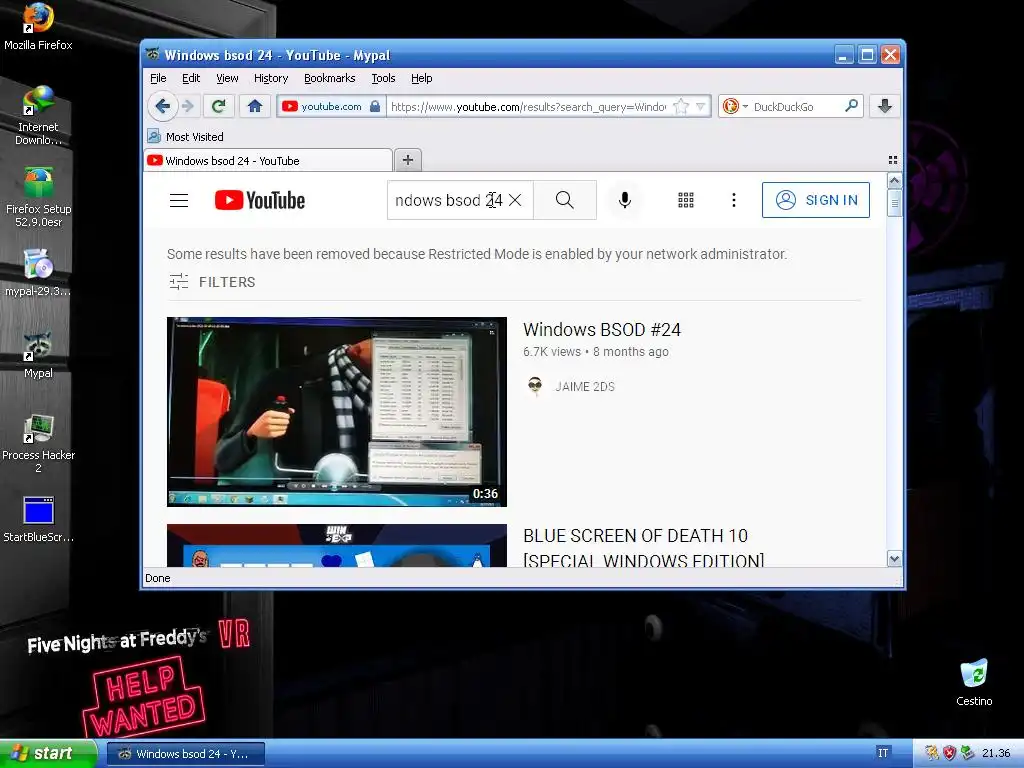Reload the current page
This screenshot has width=1024, height=768.
click(x=219, y=106)
